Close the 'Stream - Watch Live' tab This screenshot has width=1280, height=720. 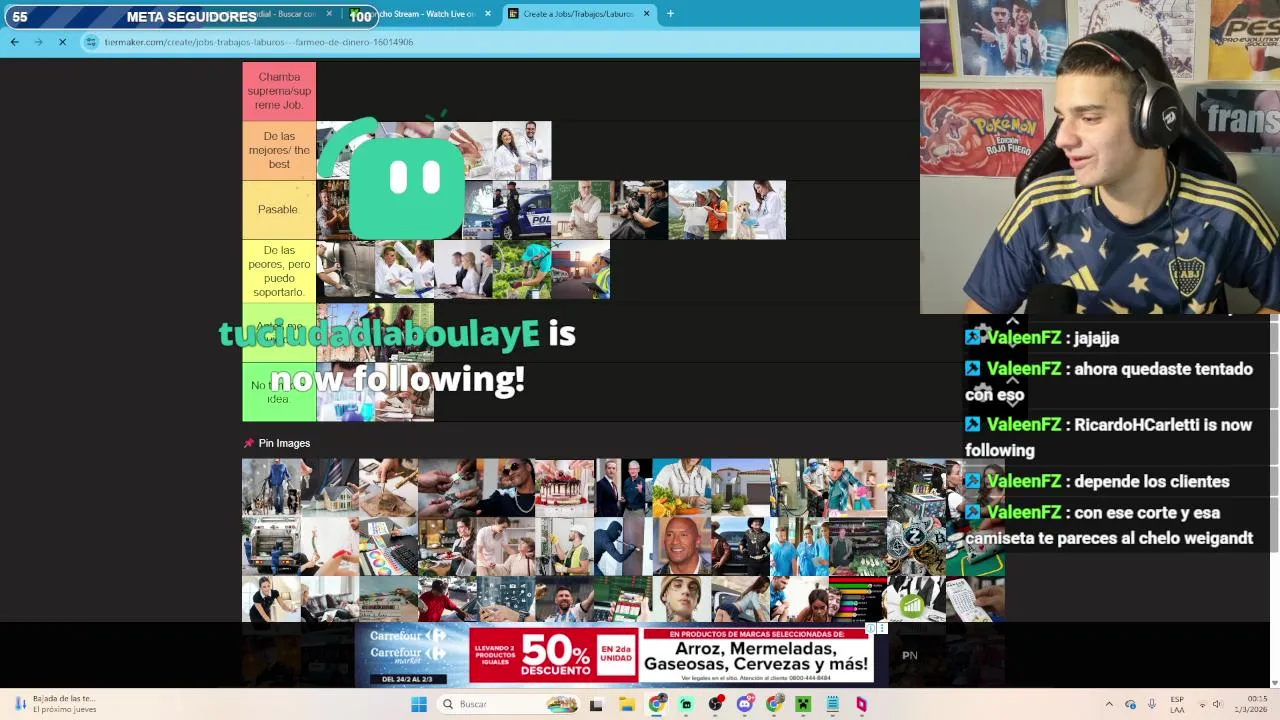(488, 14)
